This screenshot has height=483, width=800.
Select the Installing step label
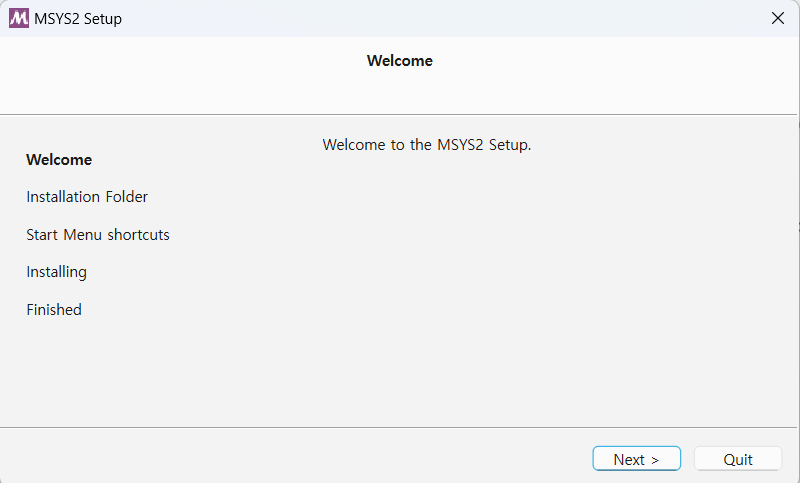(56, 272)
